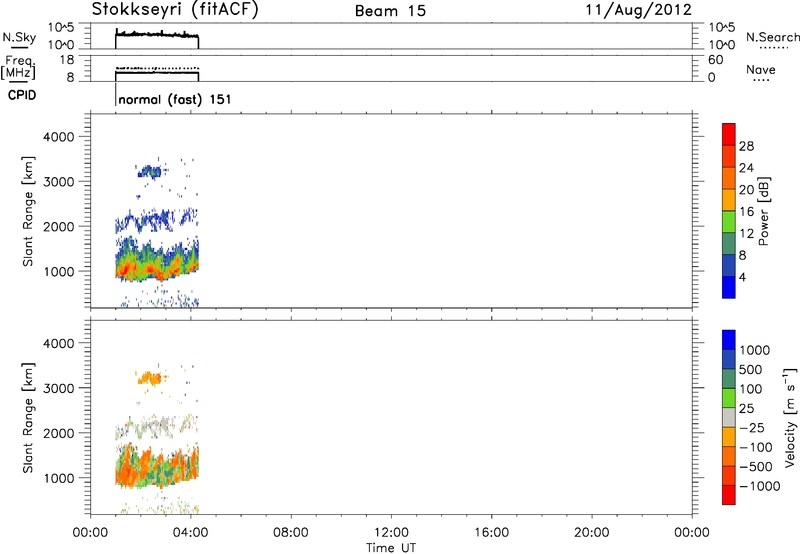
Task: Click the 4 label on power colorbar
Action: tap(743, 277)
